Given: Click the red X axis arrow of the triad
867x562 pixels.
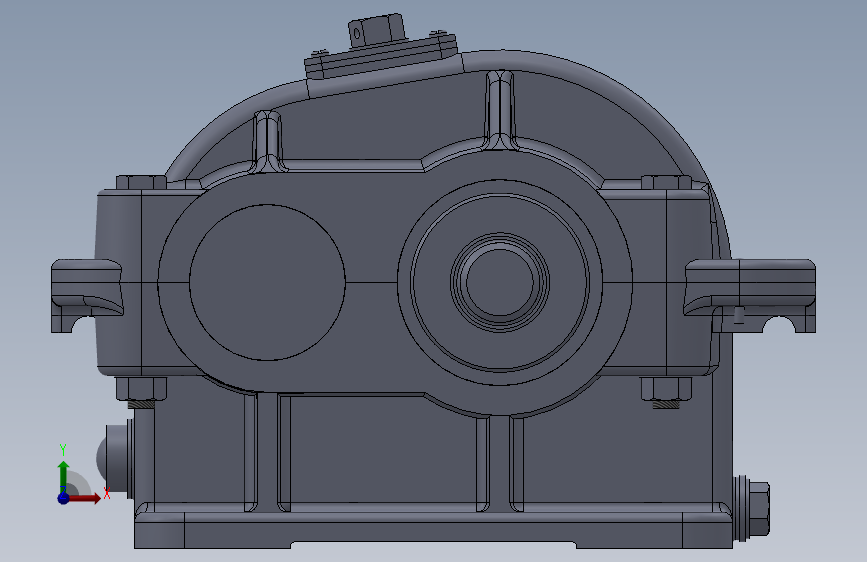Looking at the screenshot, I should [84, 498].
